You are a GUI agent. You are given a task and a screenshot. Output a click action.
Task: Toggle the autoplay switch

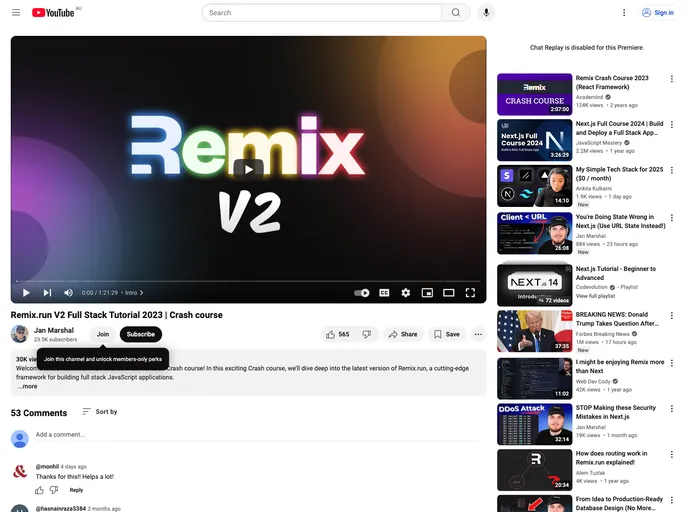[x=362, y=293]
